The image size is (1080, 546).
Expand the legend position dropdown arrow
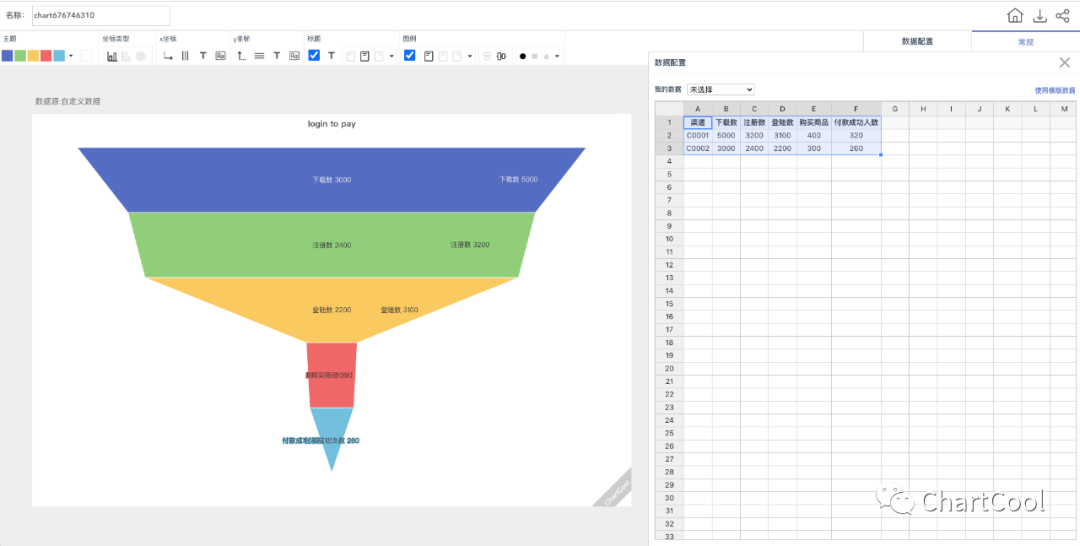[470, 56]
